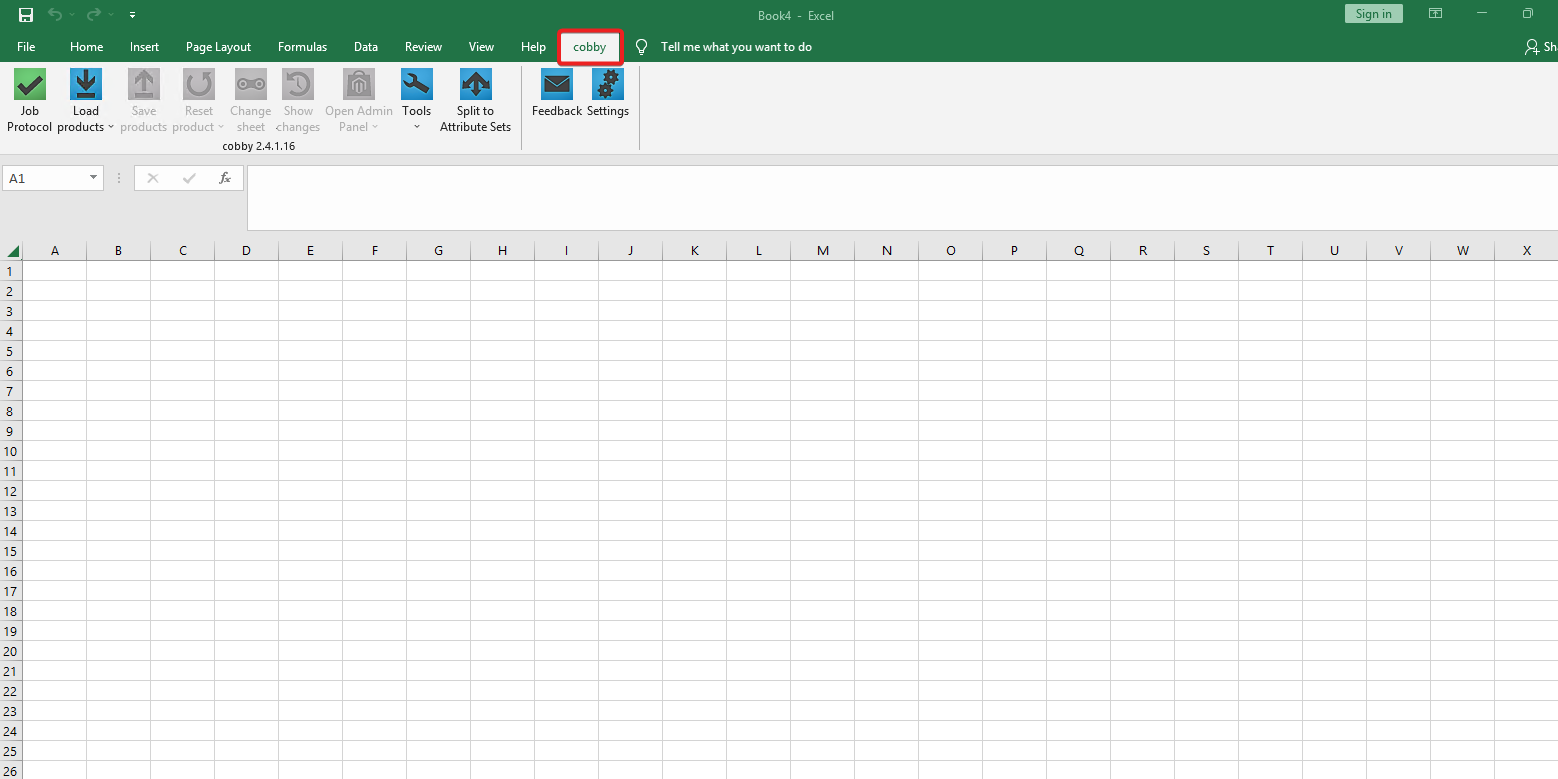Click the formula bar options dots handle
The width and height of the screenshot is (1558, 779).
click(x=119, y=178)
